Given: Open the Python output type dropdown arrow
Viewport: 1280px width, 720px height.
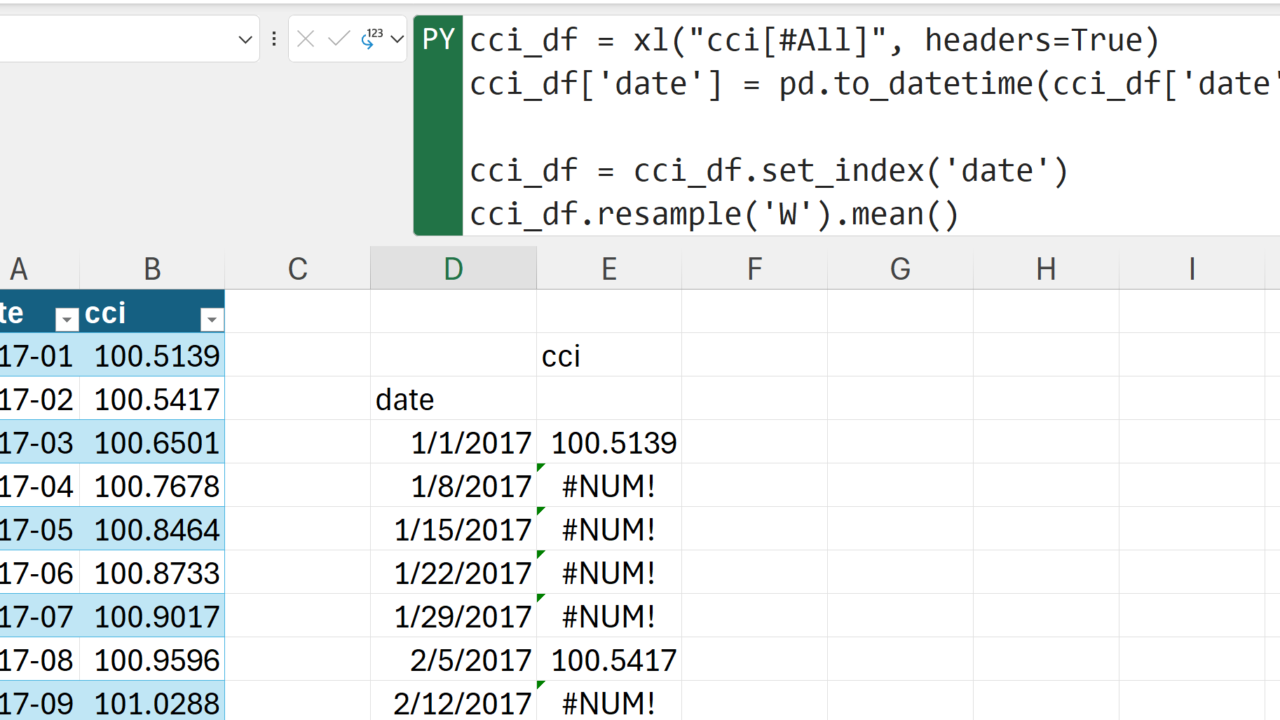Looking at the screenshot, I should coord(397,39).
